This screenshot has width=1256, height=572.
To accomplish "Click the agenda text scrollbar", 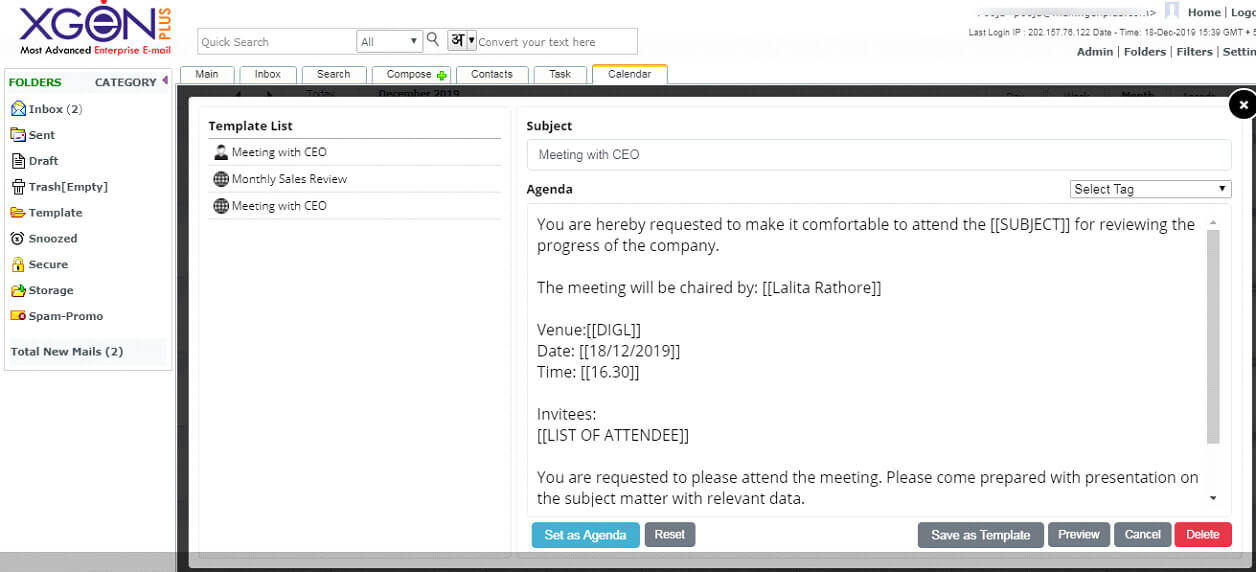I will point(1213,335).
